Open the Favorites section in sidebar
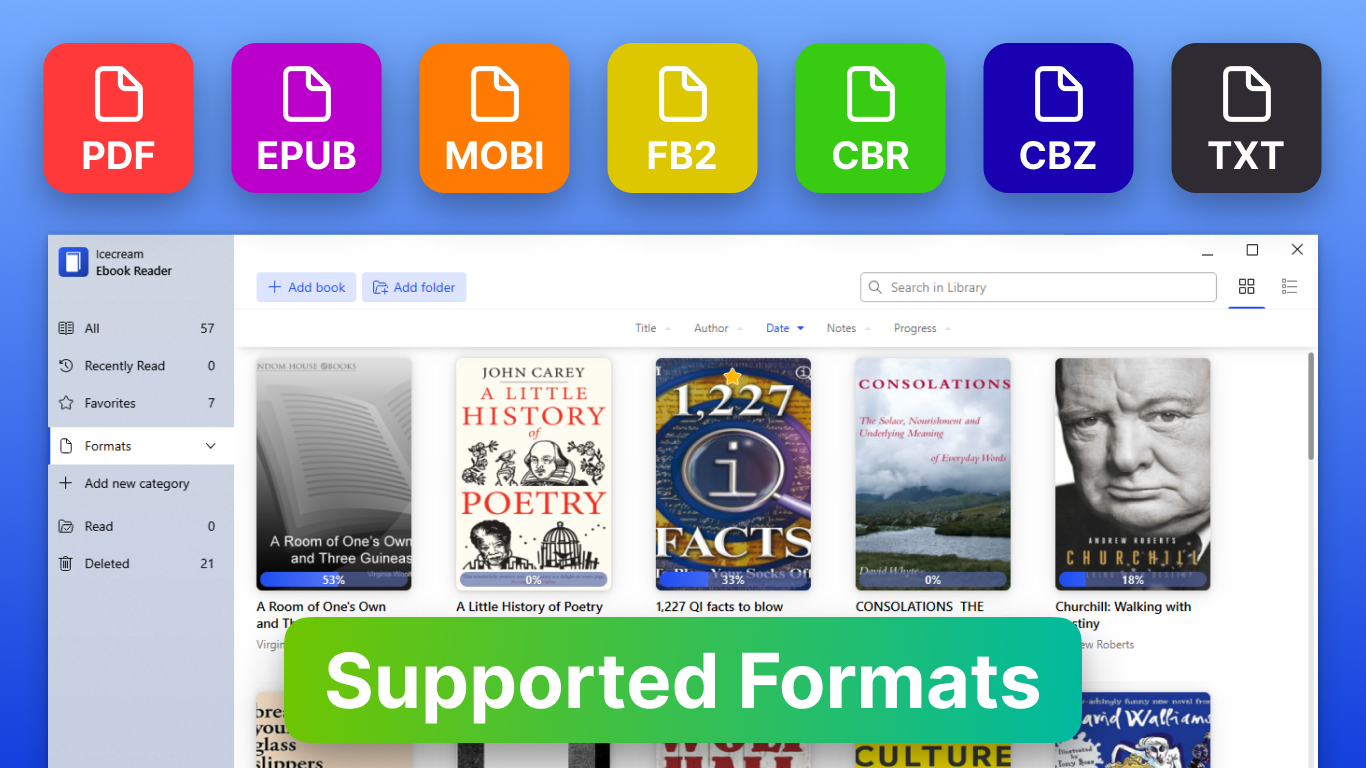Image resolution: width=1366 pixels, height=768 pixels. (x=110, y=403)
